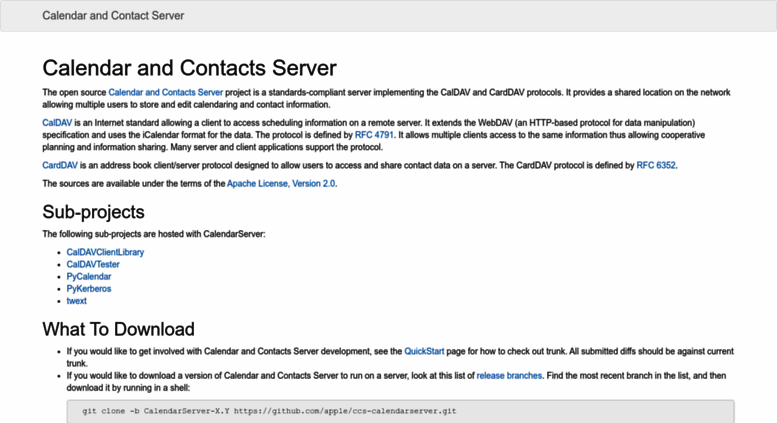Click the git clone command code block
The image size is (777, 423).
pyautogui.click(x=400, y=411)
